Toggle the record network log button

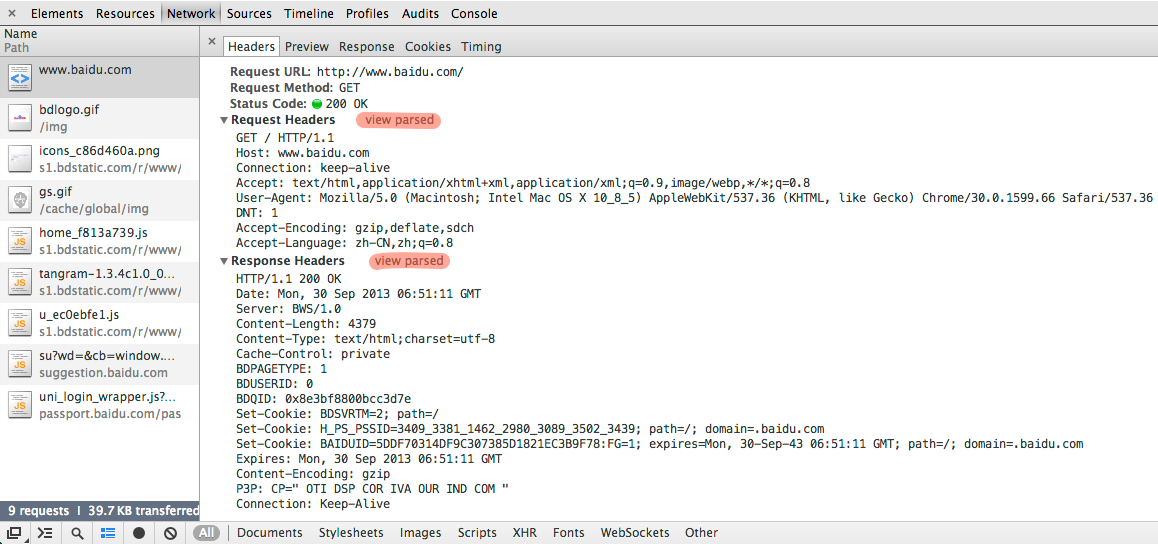(x=139, y=533)
